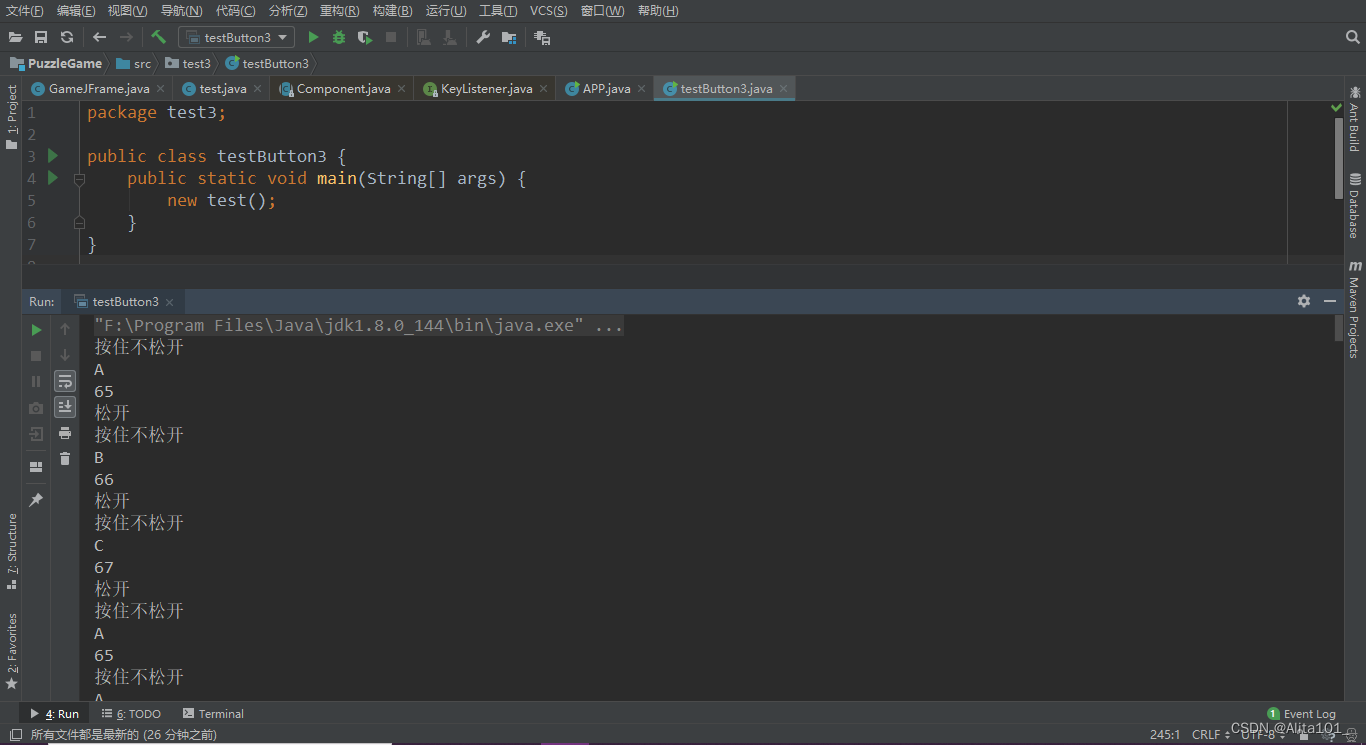Toggle tool window bars in status corner
1366x745 pixels.
(15, 735)
